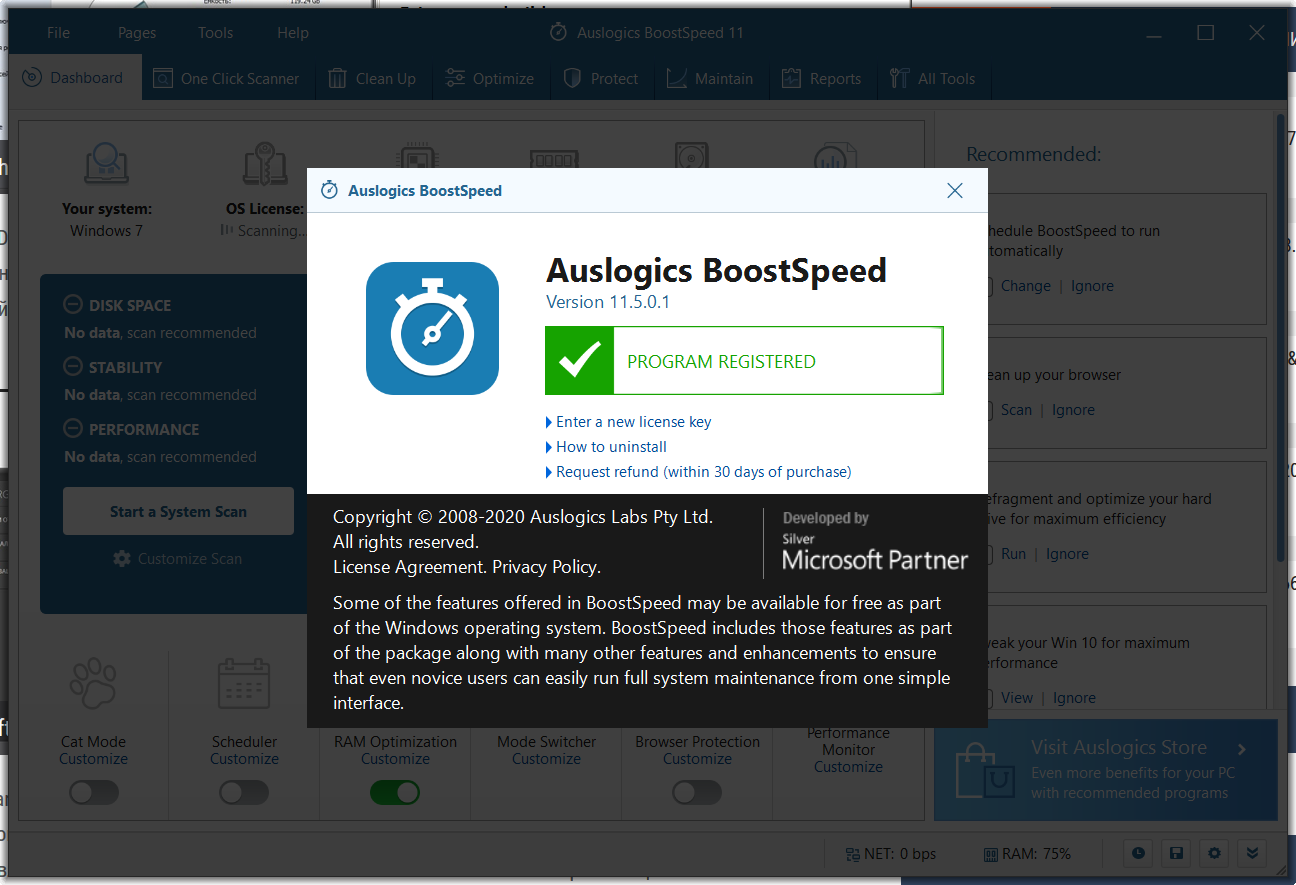Click View for tweak Win 10 recommendation
1296x885 pixels.
[x=1017, y=698]
